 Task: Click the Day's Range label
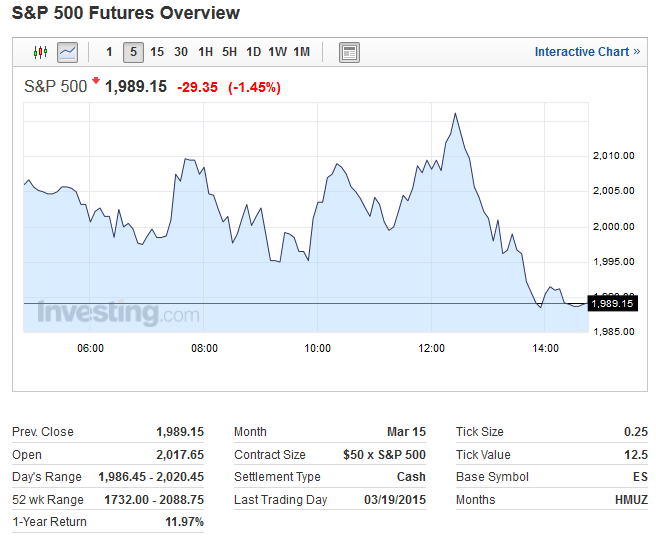pyautogui.click(x=47, y=477)
